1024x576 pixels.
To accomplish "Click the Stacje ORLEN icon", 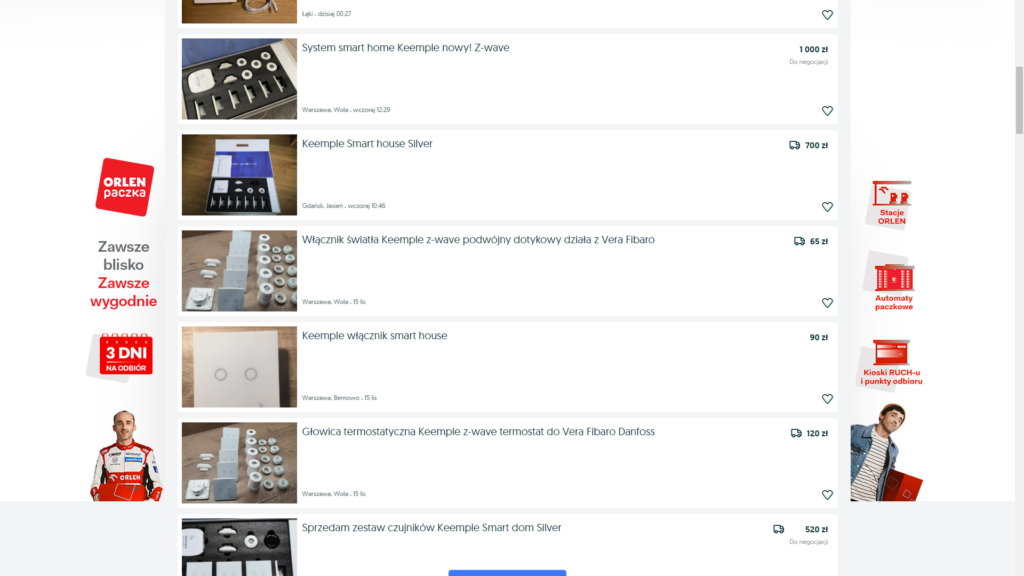I will tap(891, 203).
